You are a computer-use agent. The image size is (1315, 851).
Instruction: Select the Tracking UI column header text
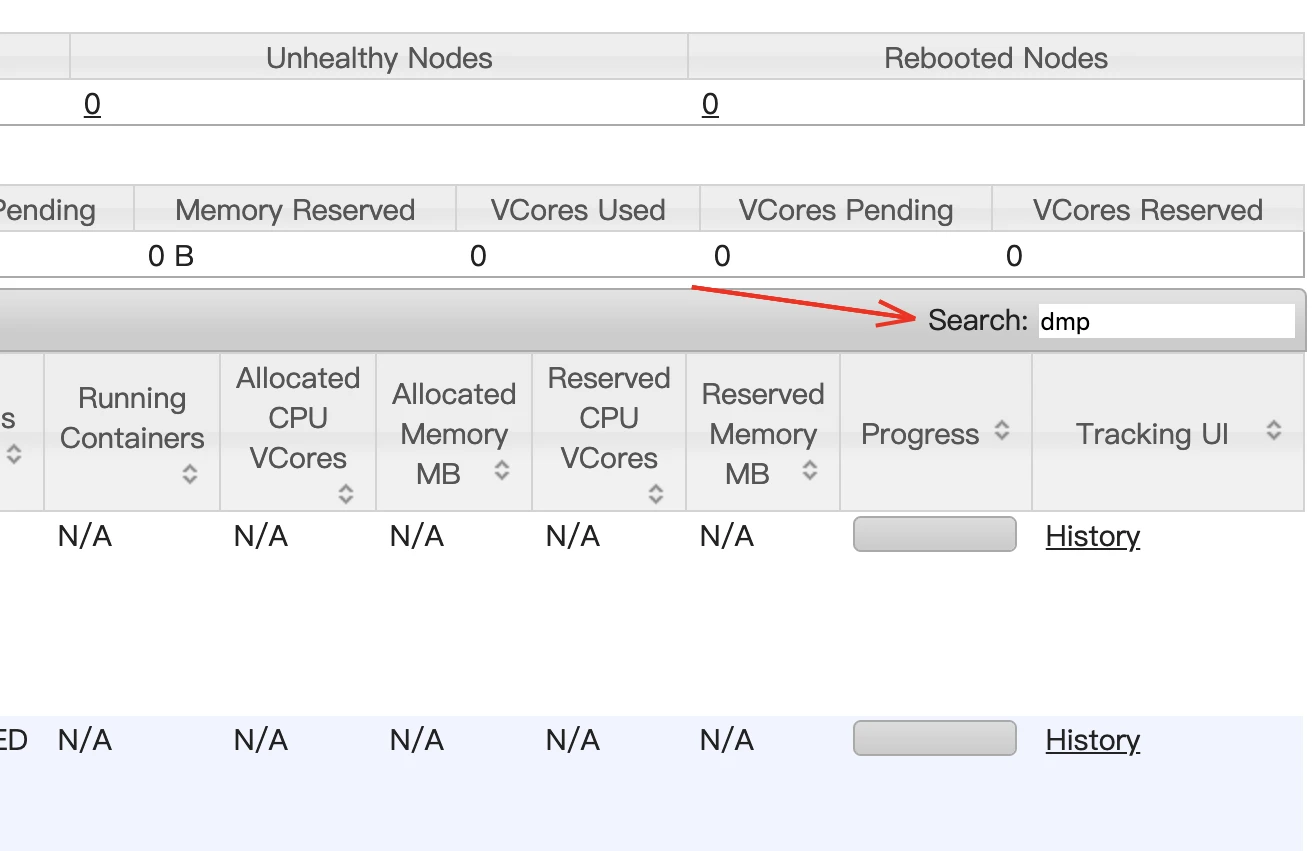coord(1152,434)
